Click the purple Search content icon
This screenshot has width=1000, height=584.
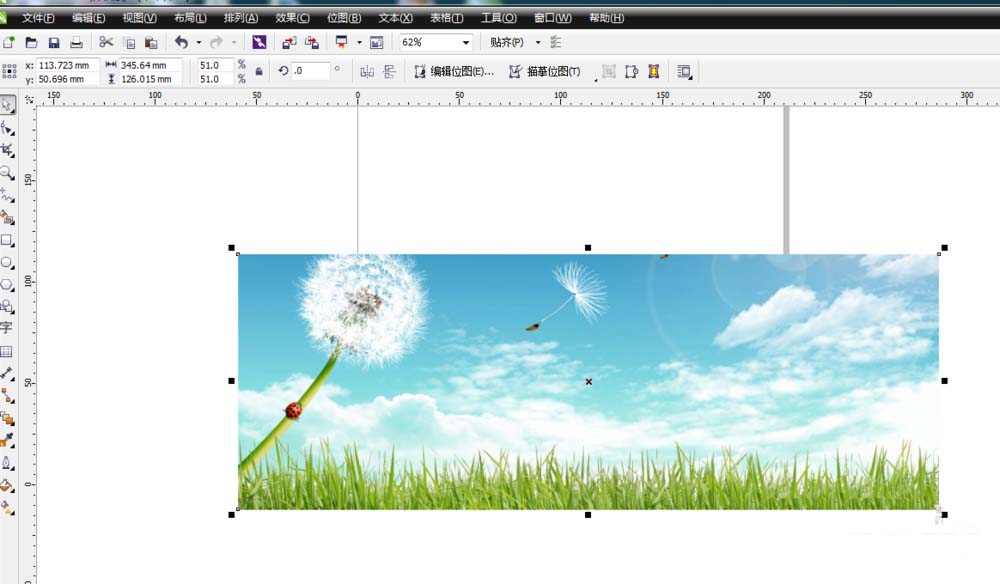tap(259, 43)
